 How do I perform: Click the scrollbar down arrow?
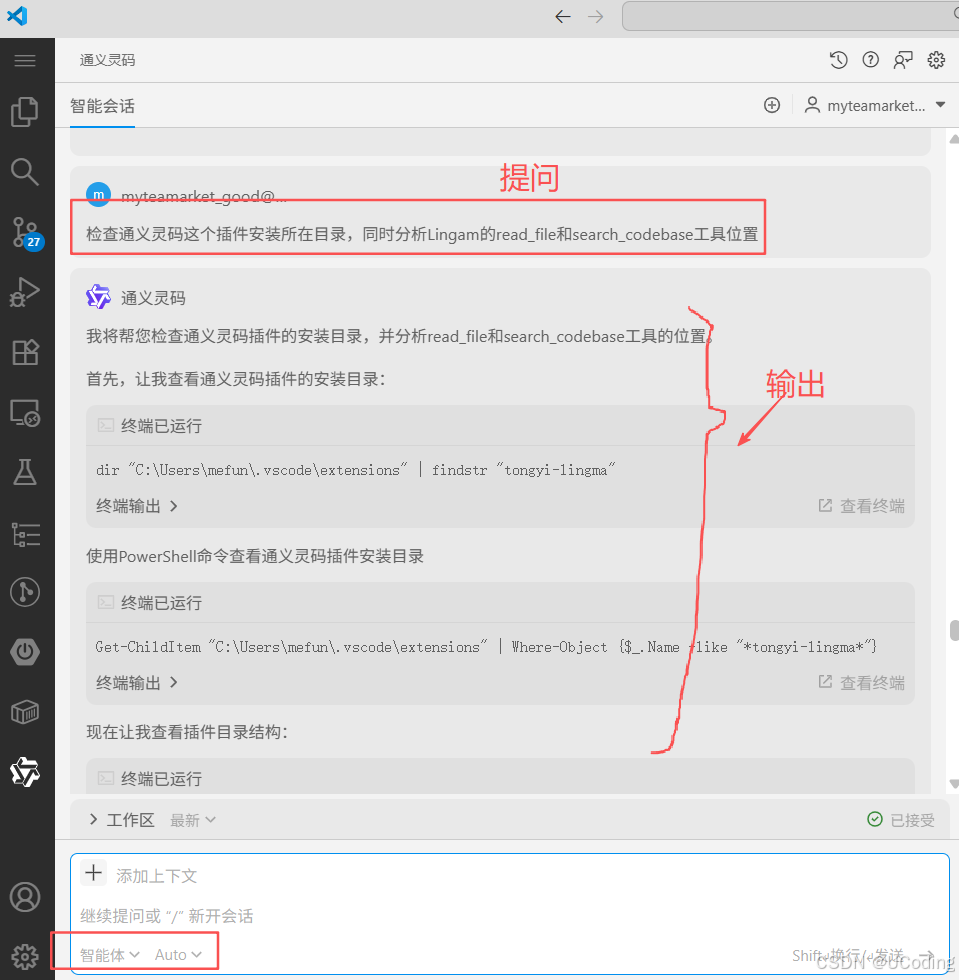(x=954, y=784)
